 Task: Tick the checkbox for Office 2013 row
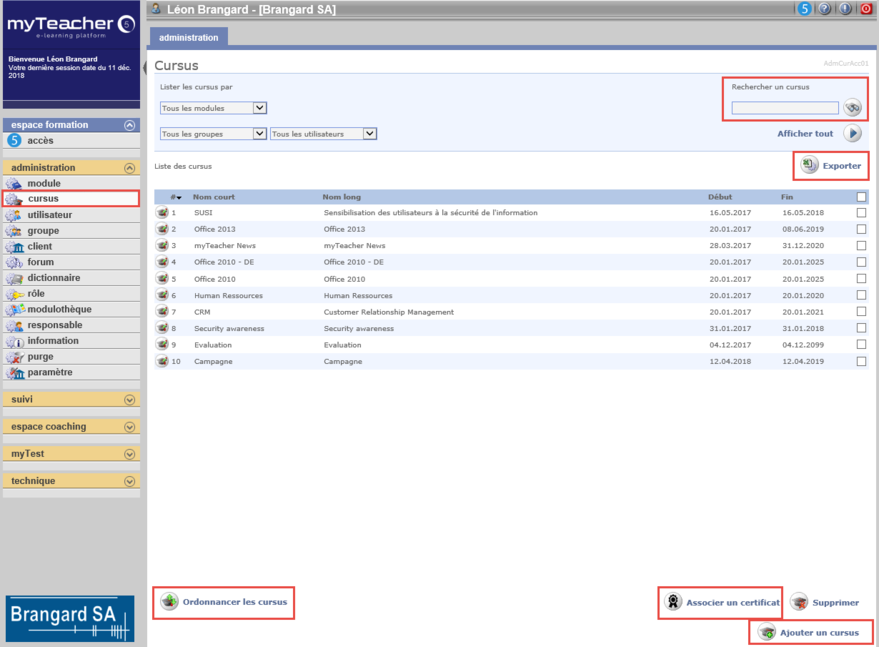click(x=861, y=229)
